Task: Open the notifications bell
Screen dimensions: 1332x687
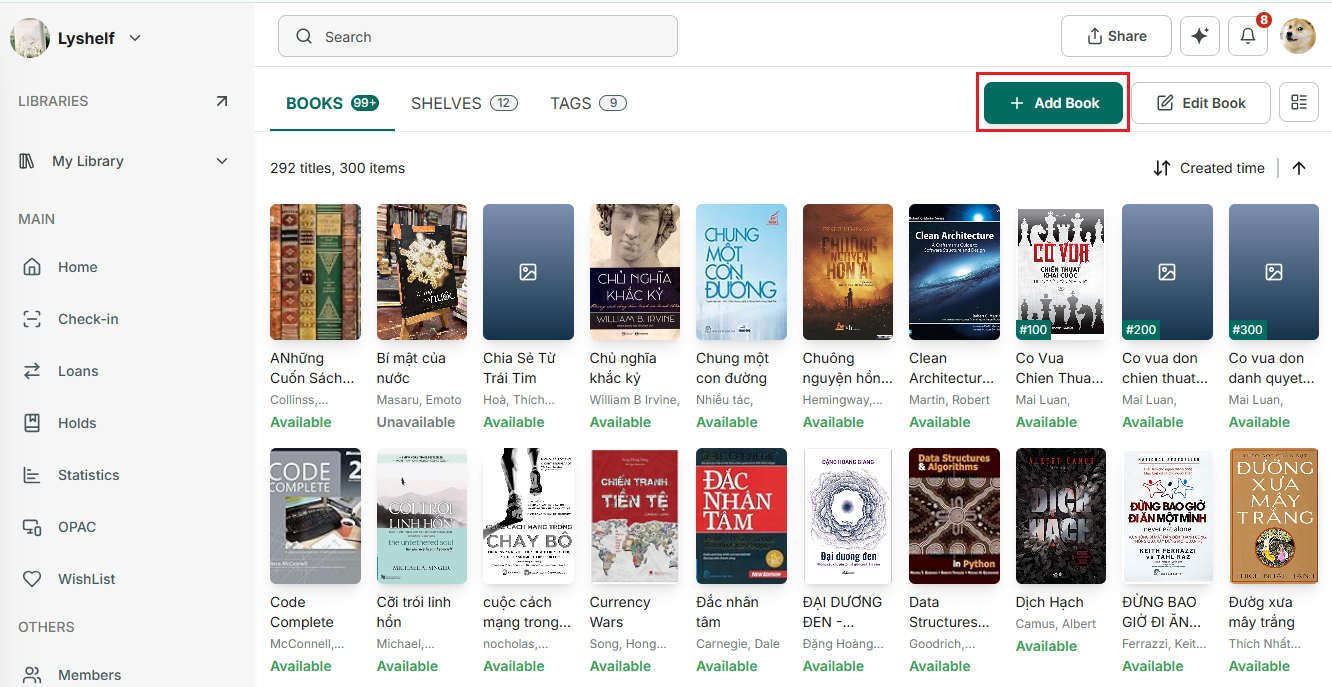Action: [1248, 36]
